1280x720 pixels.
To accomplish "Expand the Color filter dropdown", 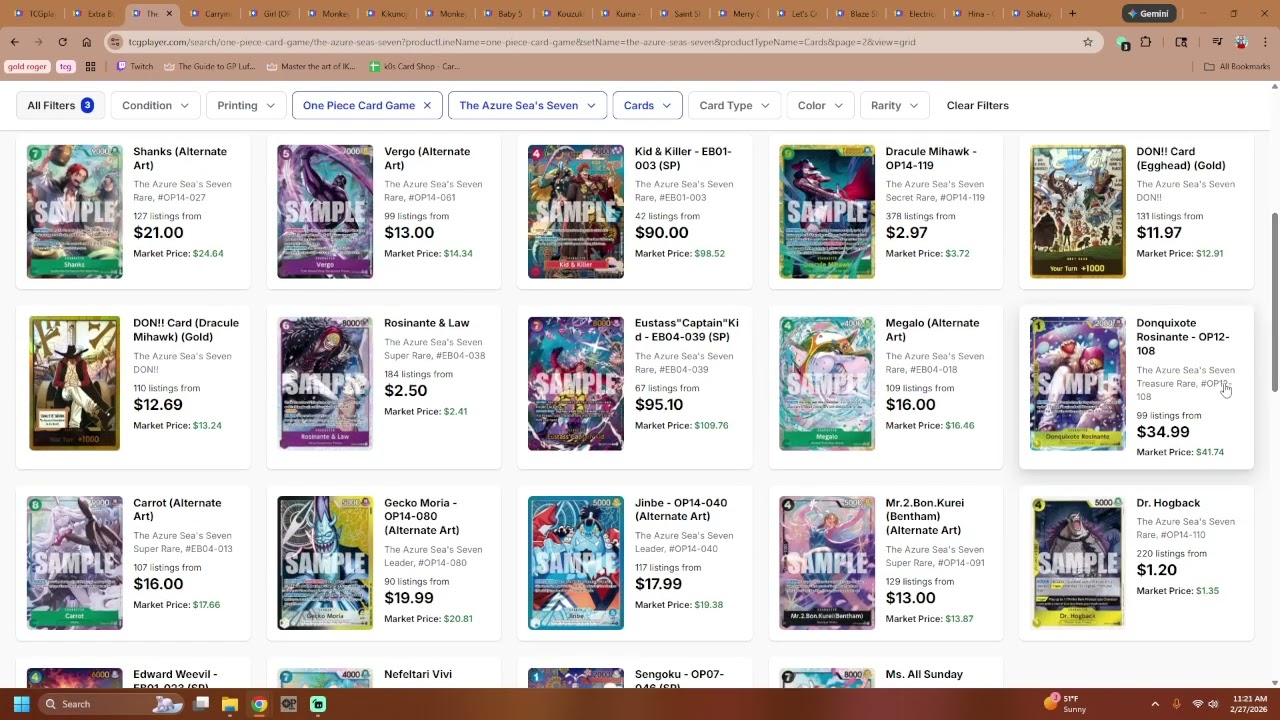I will [x=819, y=105].
